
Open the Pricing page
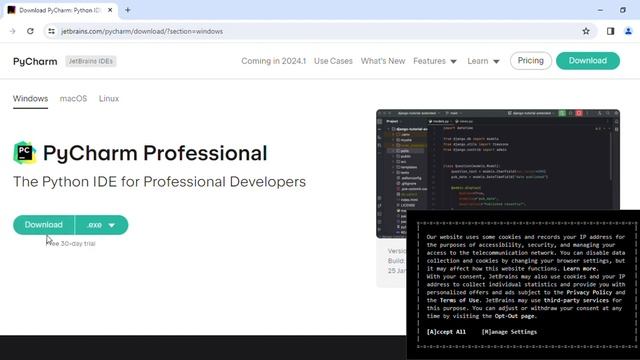(531, 61)
